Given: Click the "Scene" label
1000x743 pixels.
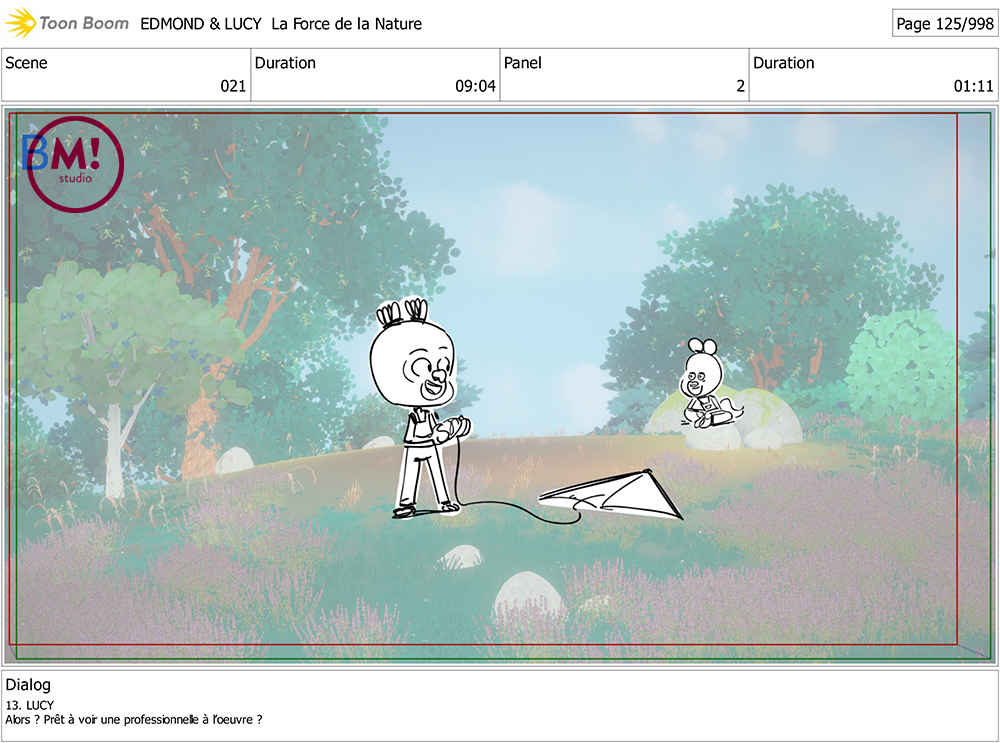Looking at the screenshot, I should tap(26, 63).
